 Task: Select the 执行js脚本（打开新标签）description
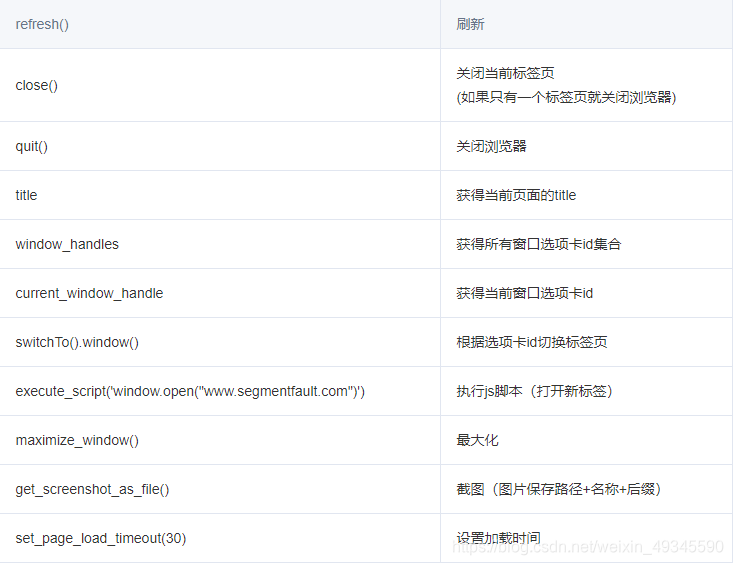pos(534,391)
